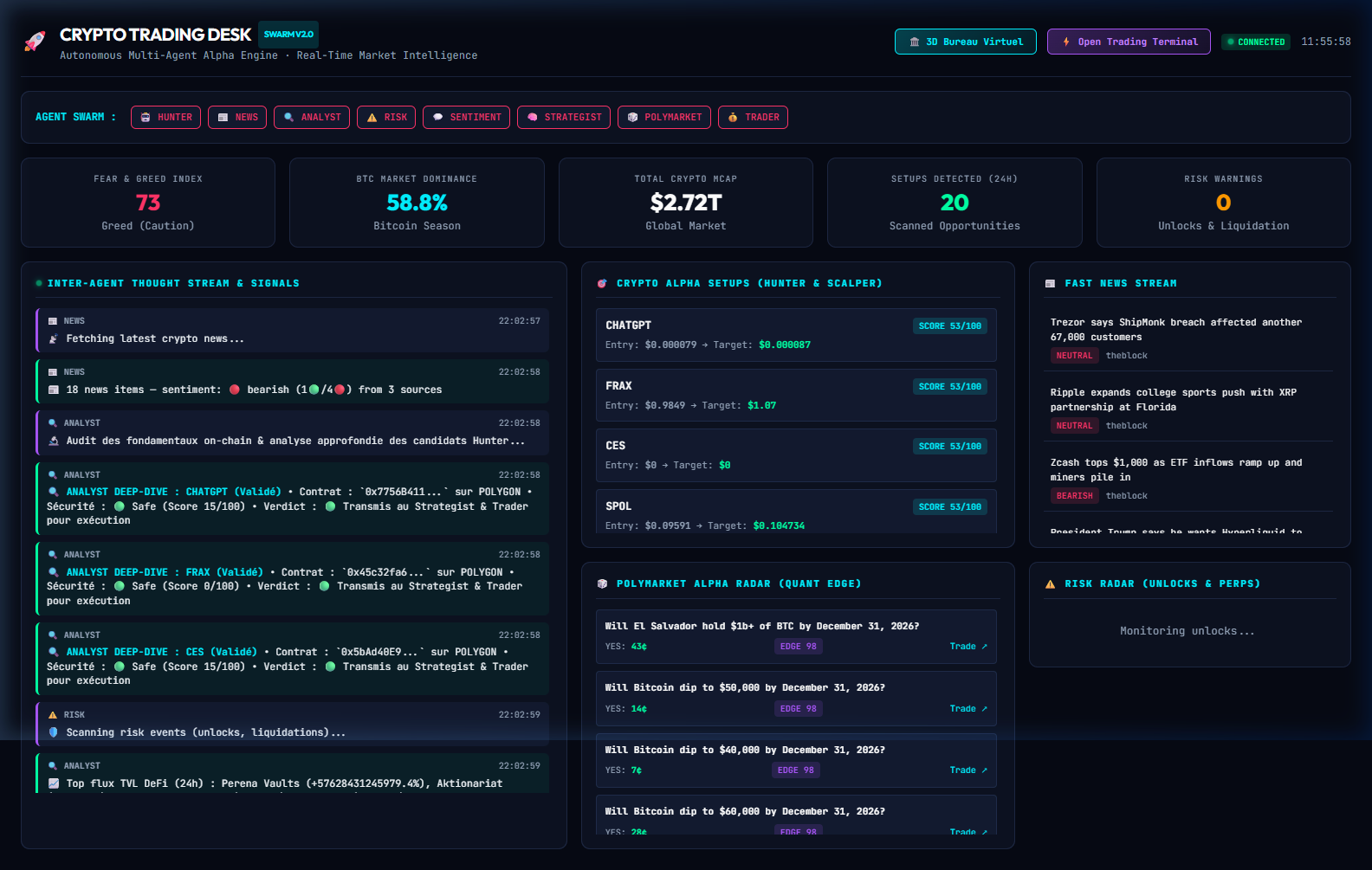Click the NEUTRAL tag on Trezor news

pos(1074,356)
